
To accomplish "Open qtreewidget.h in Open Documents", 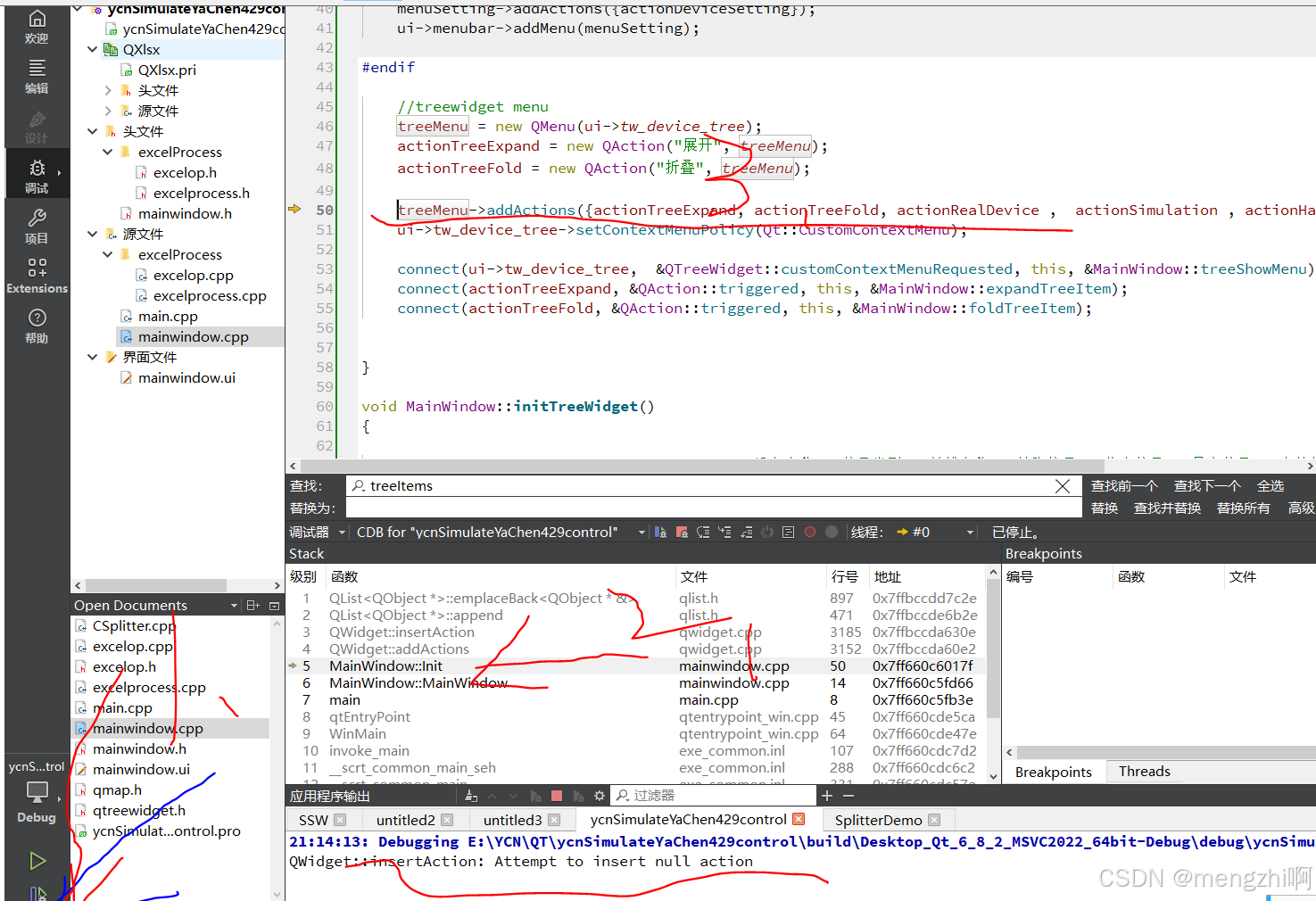I will click(139, 811).
